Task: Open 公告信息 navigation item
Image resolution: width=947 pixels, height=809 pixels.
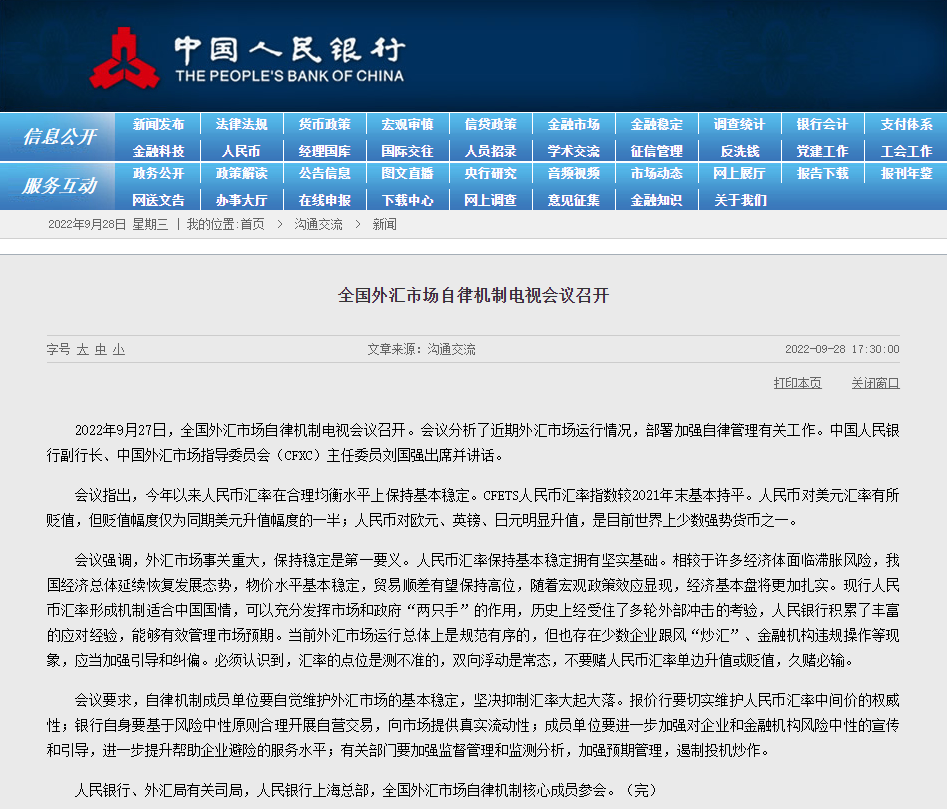Action: 324,173
